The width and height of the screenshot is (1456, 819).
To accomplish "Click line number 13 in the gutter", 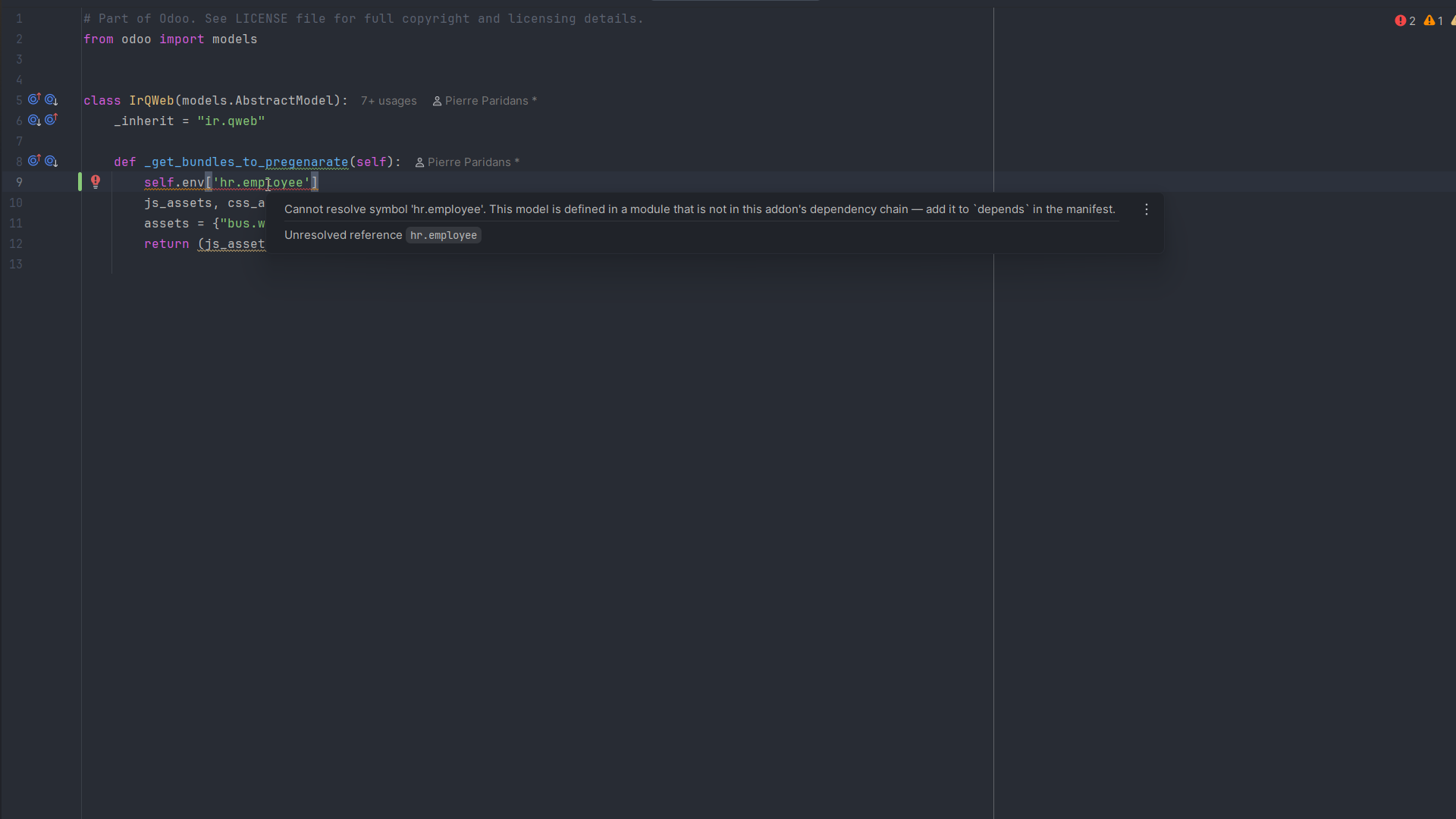I will pyautogui.click(x=16, y=265).
